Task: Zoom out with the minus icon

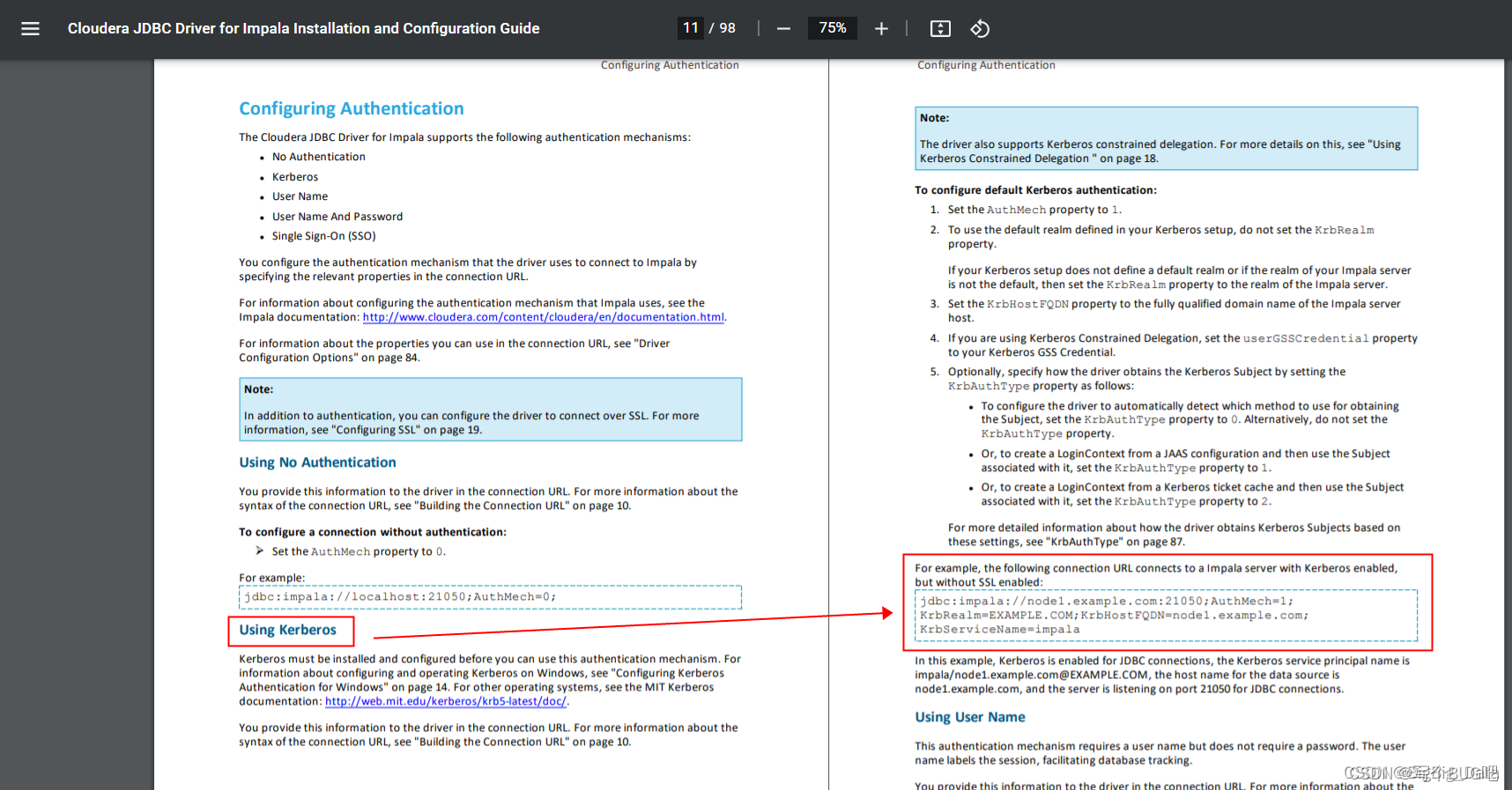Action: [783, 29]
